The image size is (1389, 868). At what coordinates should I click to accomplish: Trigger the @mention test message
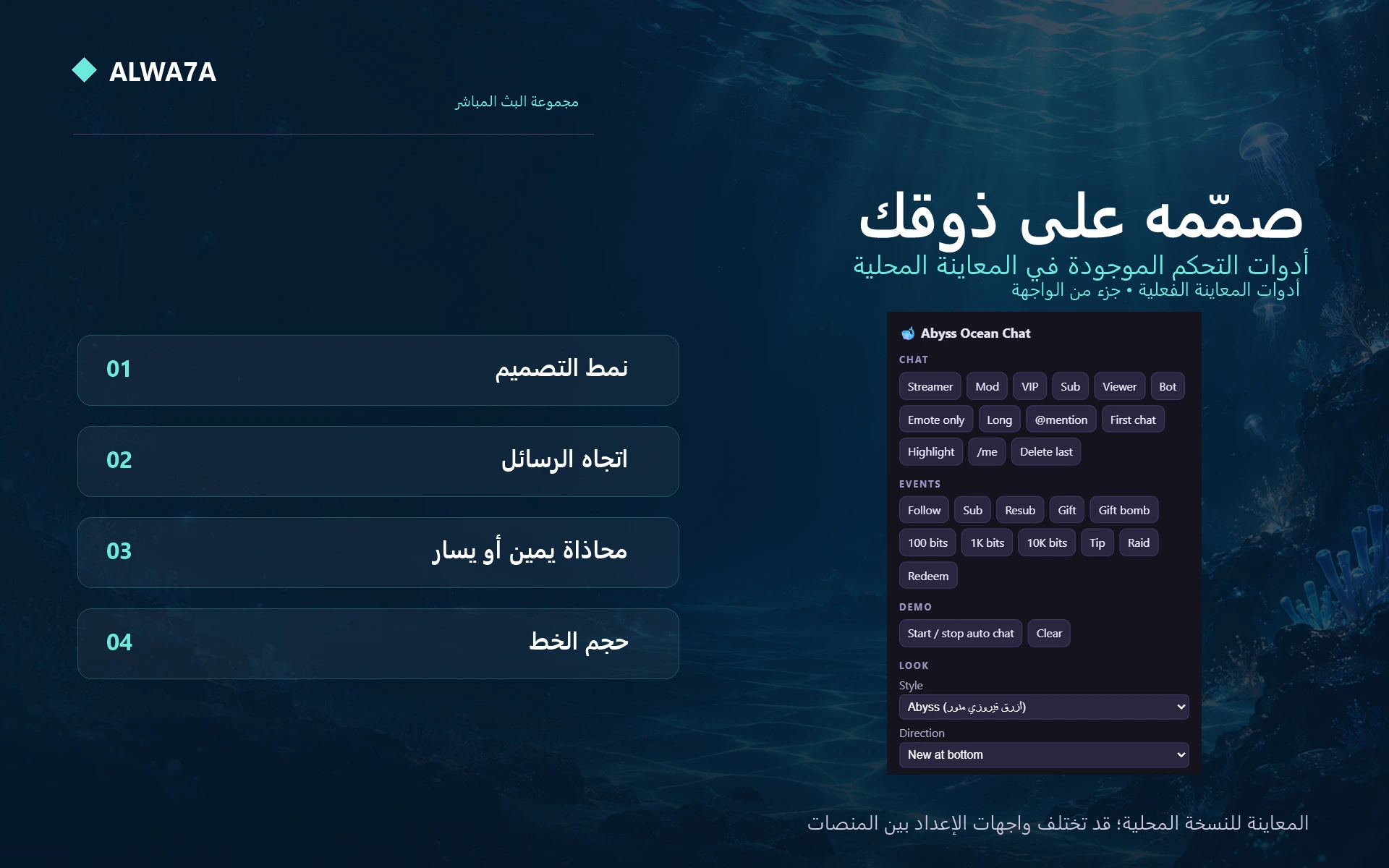pyautogui.click(x=1061, y=420)
